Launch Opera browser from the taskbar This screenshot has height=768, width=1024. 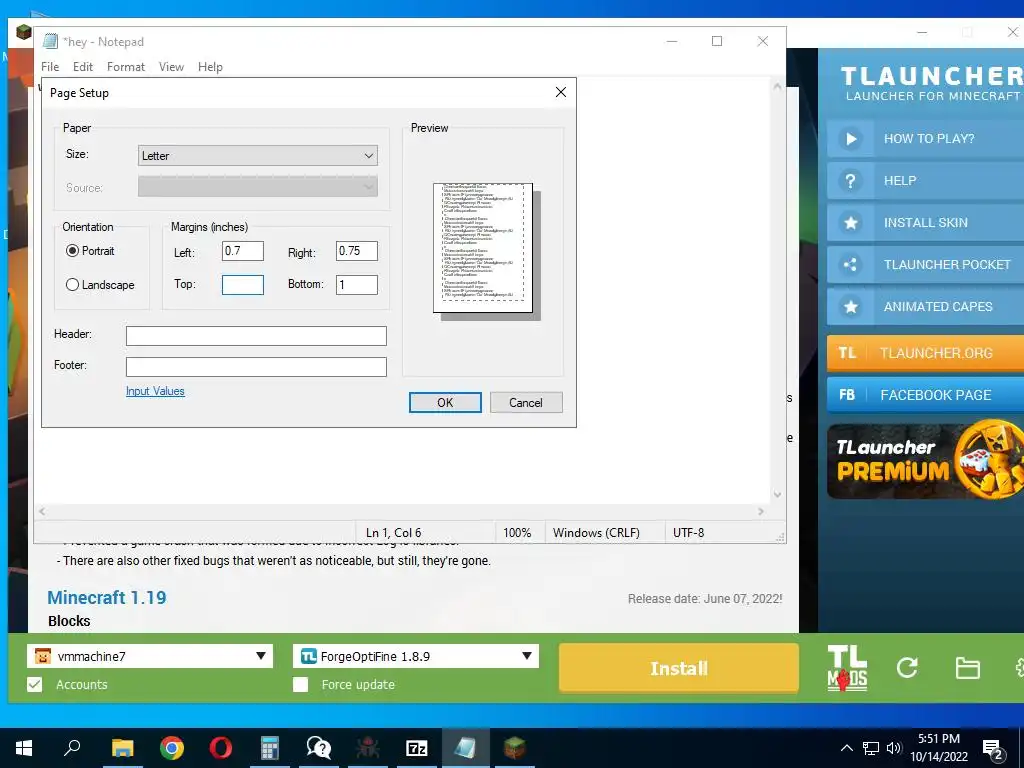click(x=221, y=748)
